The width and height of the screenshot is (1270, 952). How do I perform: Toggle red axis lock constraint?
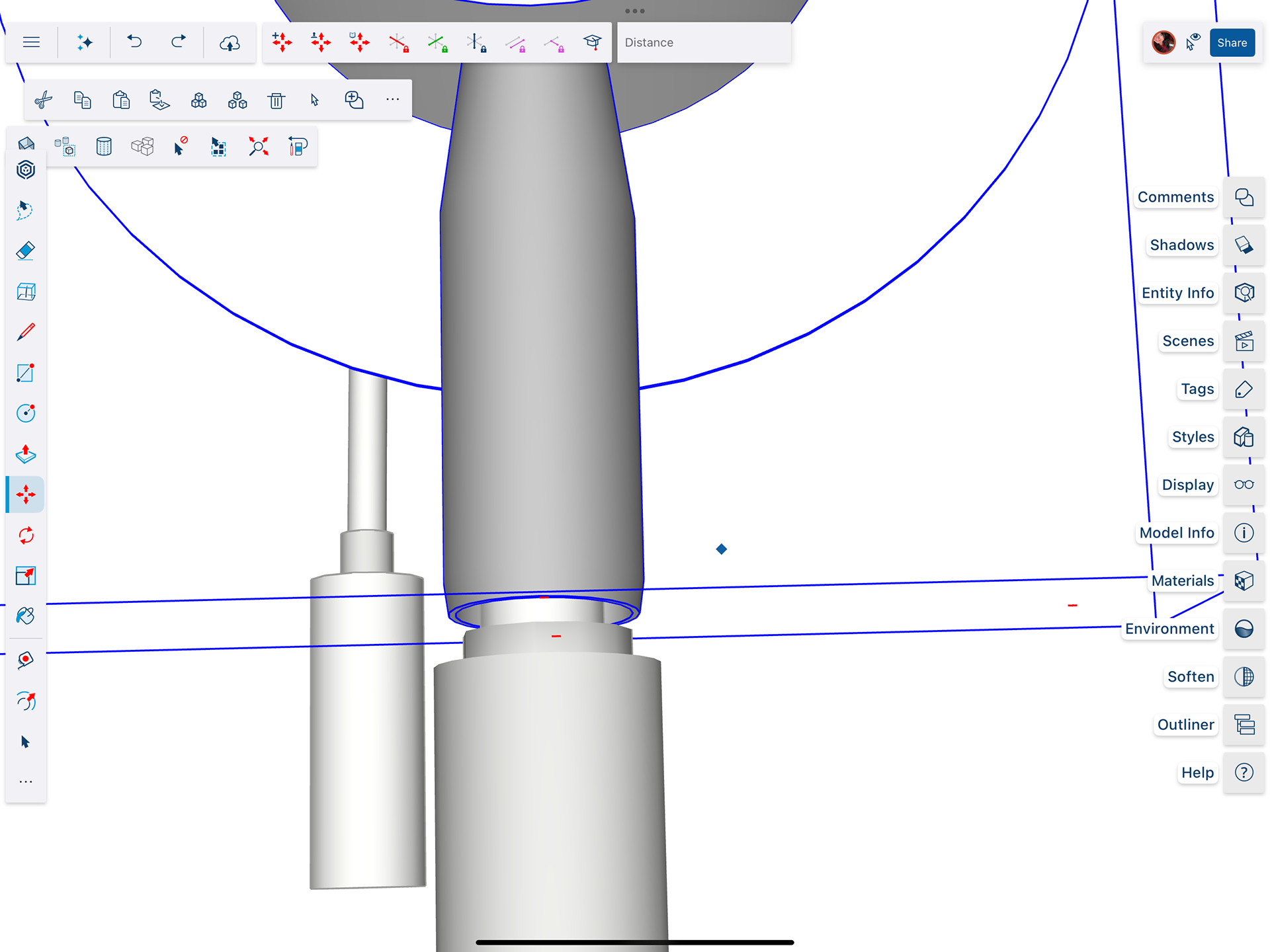point(399,43)
